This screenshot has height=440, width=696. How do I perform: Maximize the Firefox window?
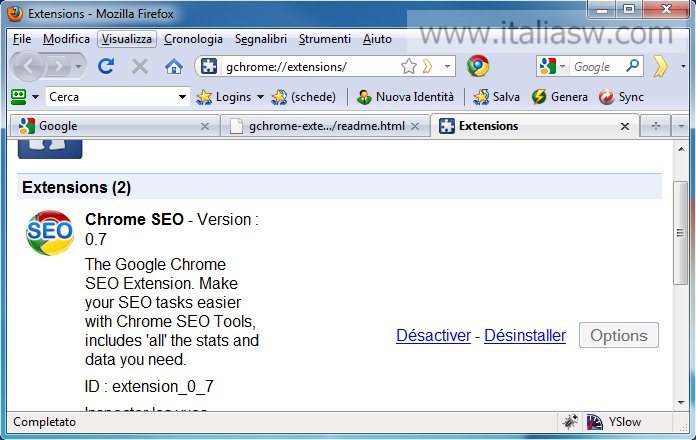[629, 9]
